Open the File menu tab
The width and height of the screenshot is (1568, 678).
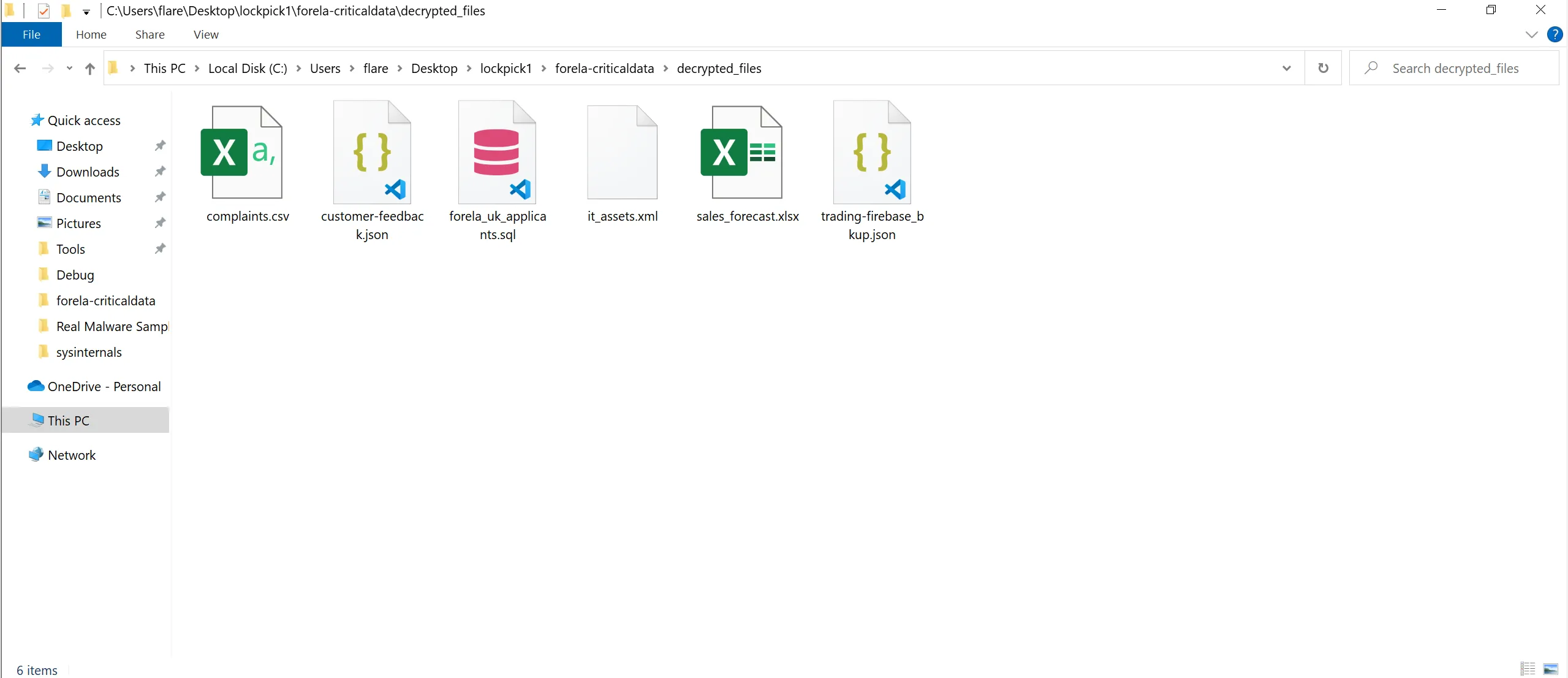click(31, 35)
